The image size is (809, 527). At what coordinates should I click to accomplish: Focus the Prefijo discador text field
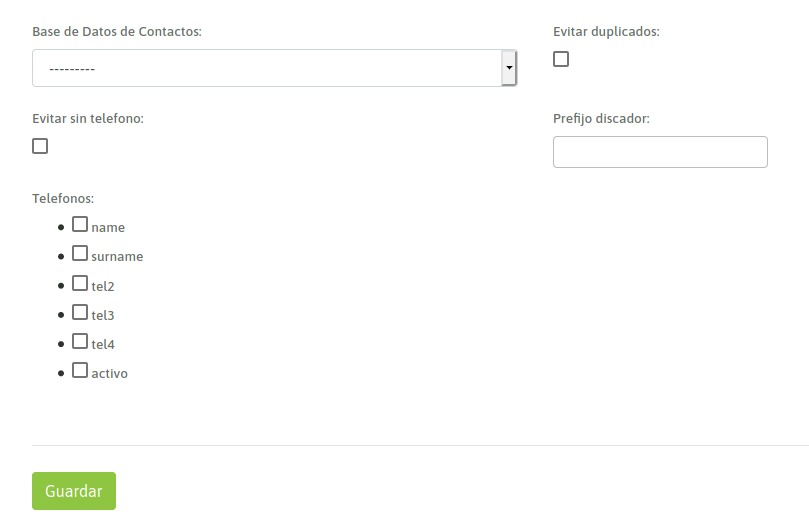660,152
